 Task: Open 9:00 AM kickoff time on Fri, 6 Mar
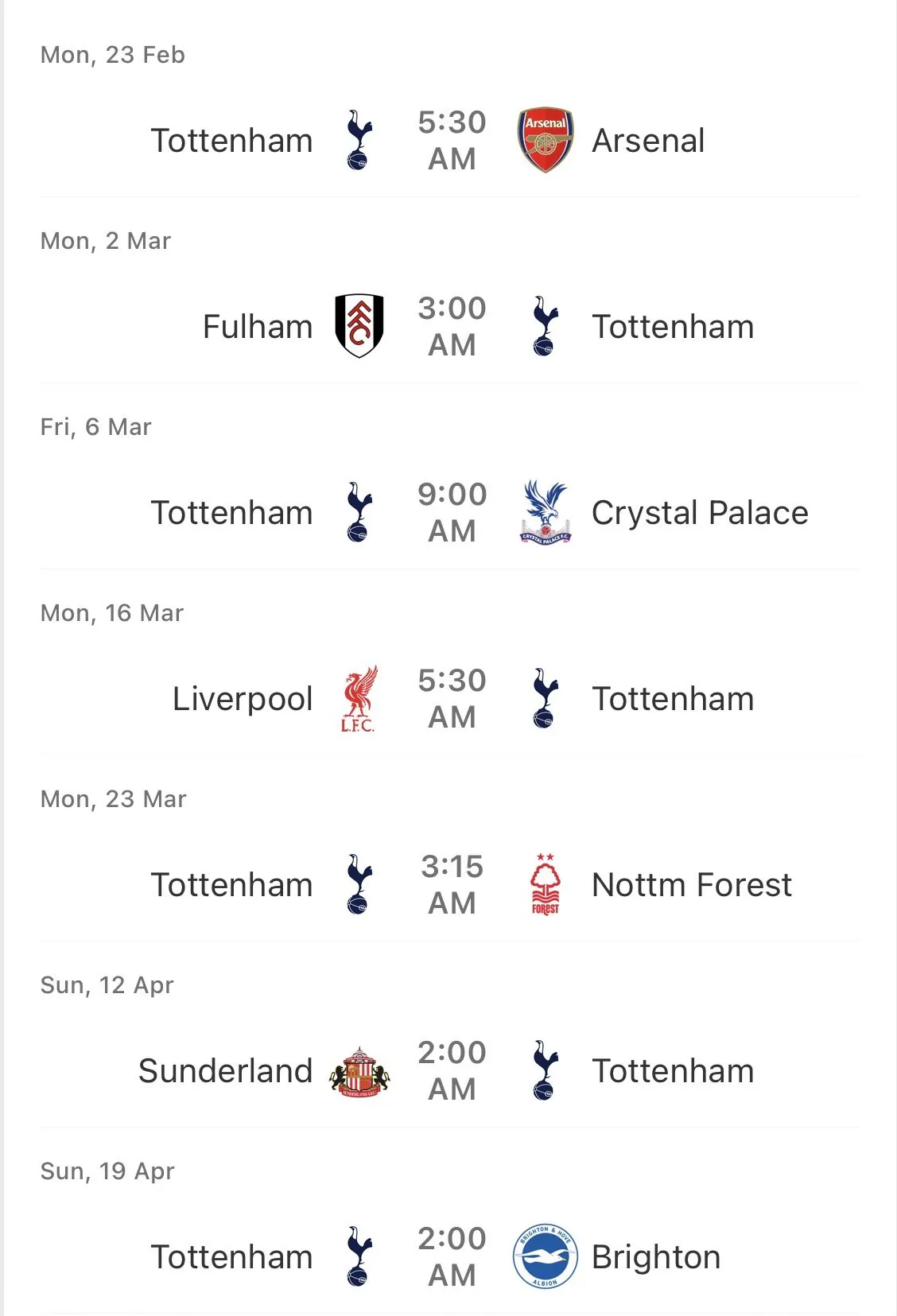point(452,512)
